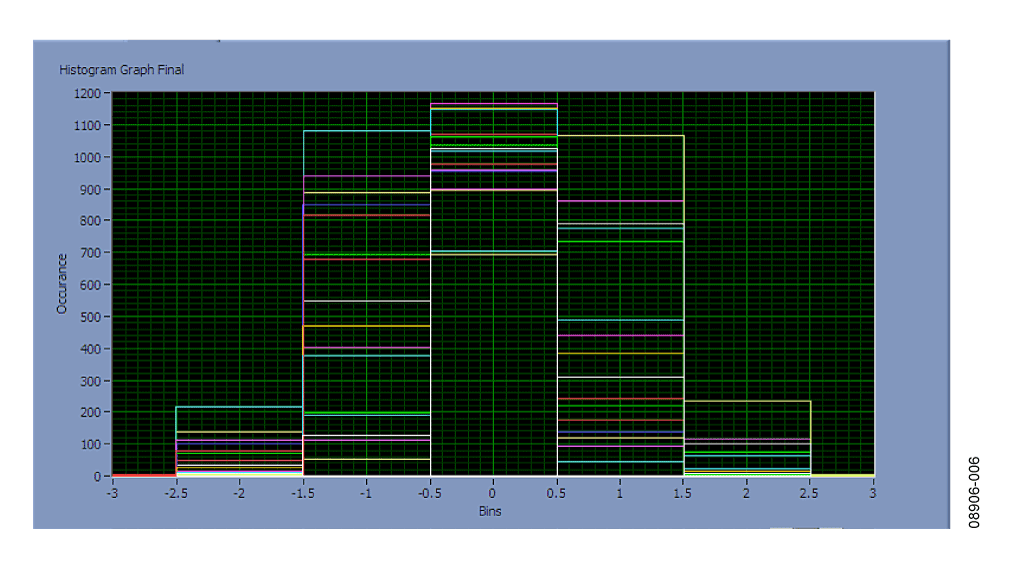
Task: Click the -2.5 tick label on Bins axis
Action: [x=175, y=493]
